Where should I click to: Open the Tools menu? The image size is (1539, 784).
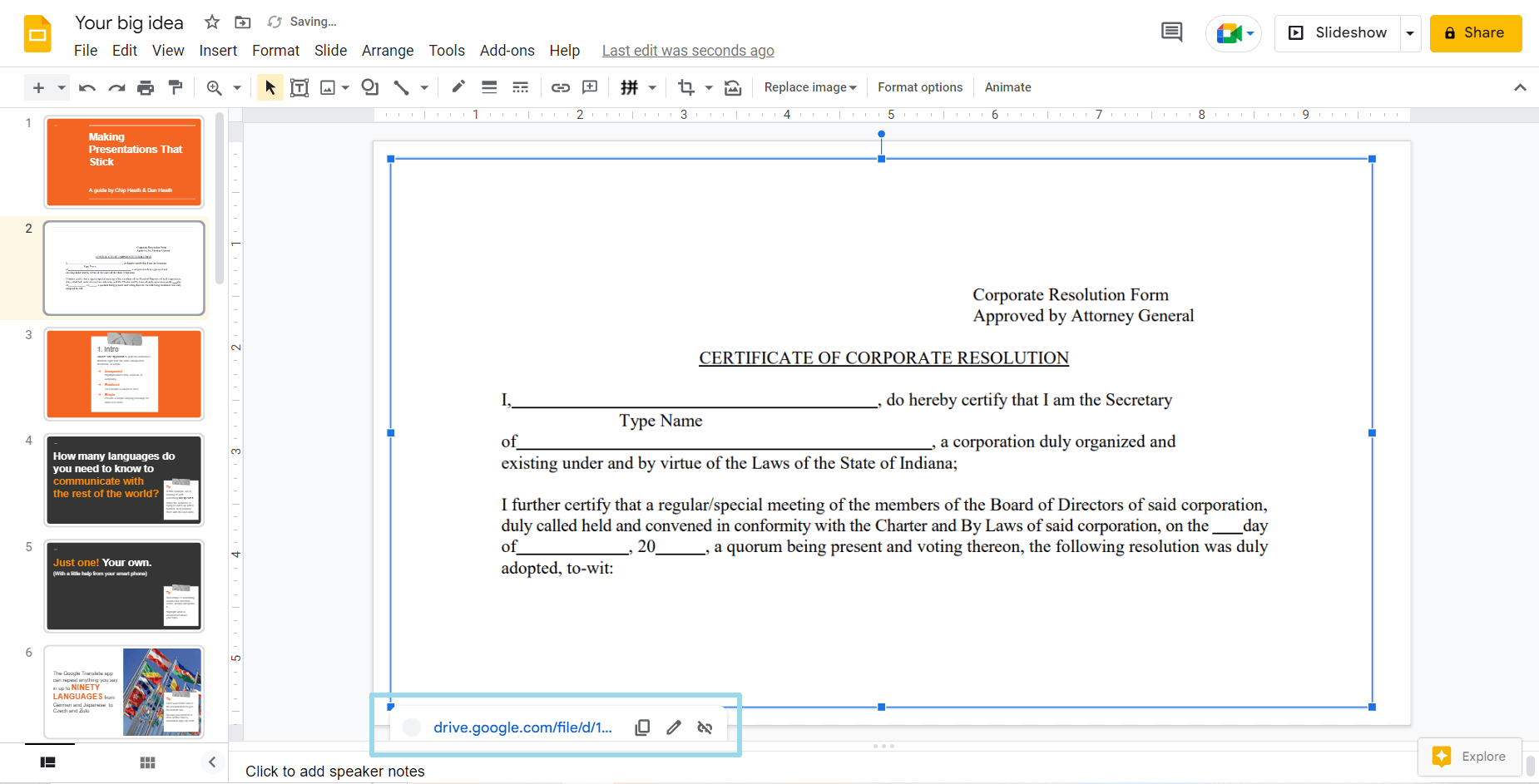coord(447,51)
